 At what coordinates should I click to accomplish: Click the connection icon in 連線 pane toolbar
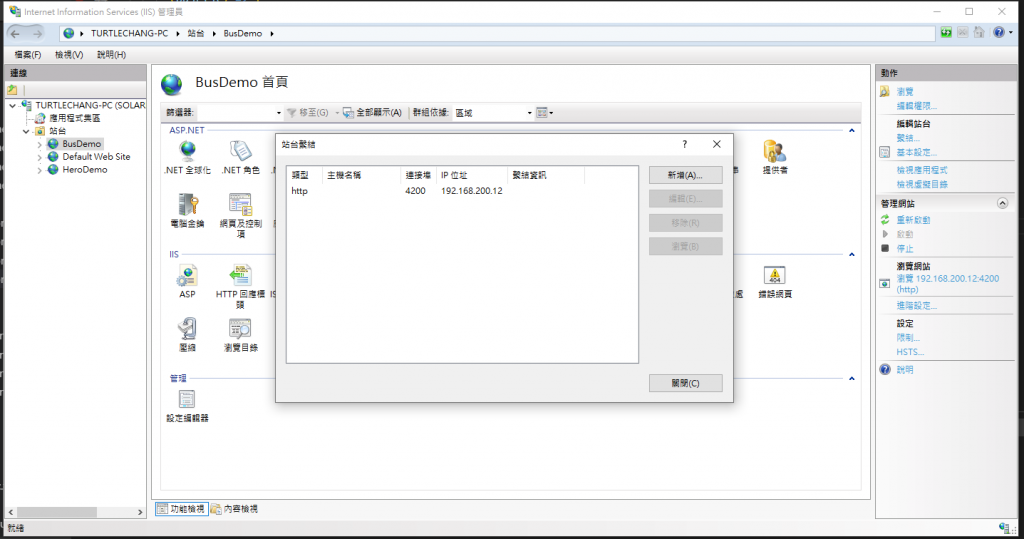click(x=12, y=90)
